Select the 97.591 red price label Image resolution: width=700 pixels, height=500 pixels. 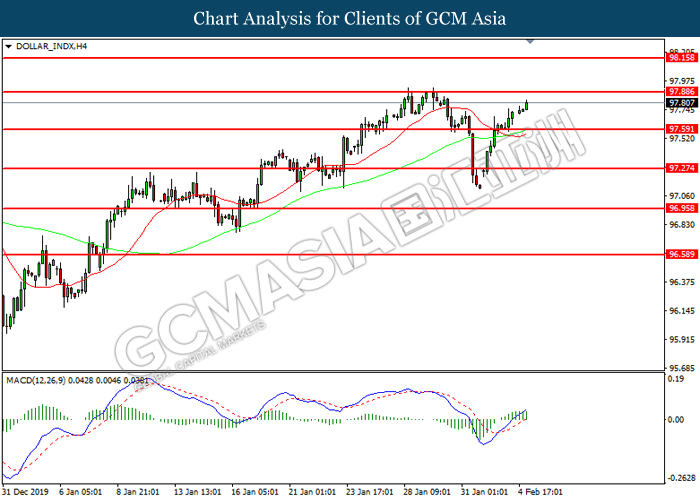coord(681,129)
